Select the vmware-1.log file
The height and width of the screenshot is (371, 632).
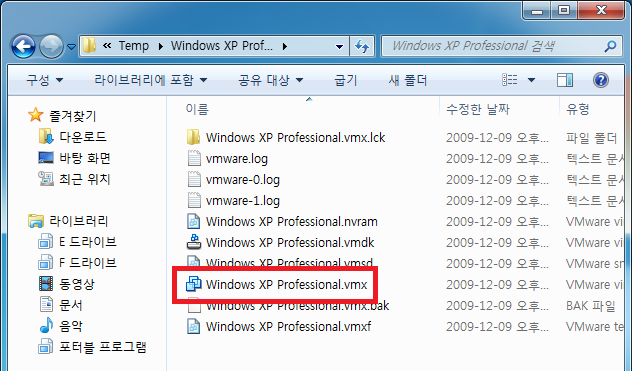pyautogui.click(x=243, y=200)
